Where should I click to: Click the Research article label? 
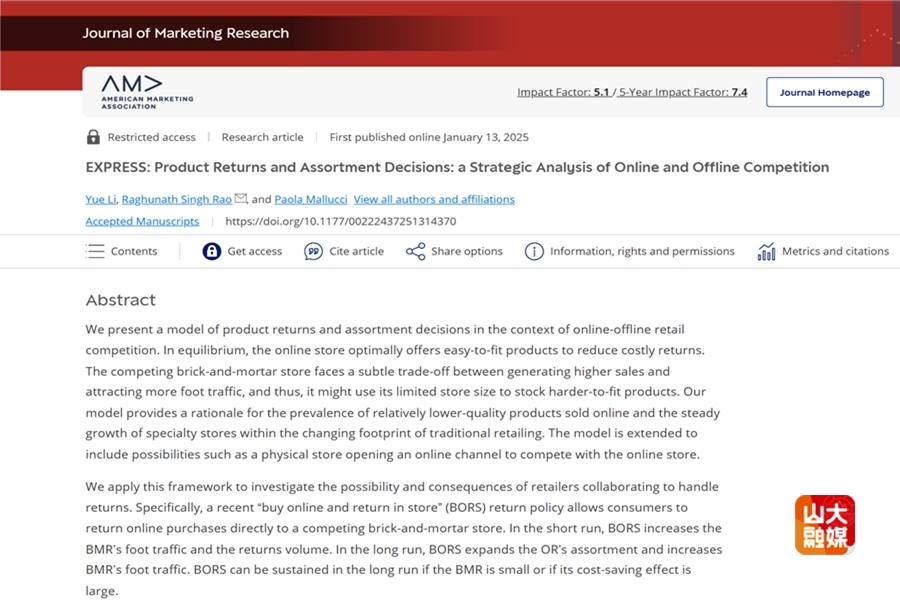262,137
